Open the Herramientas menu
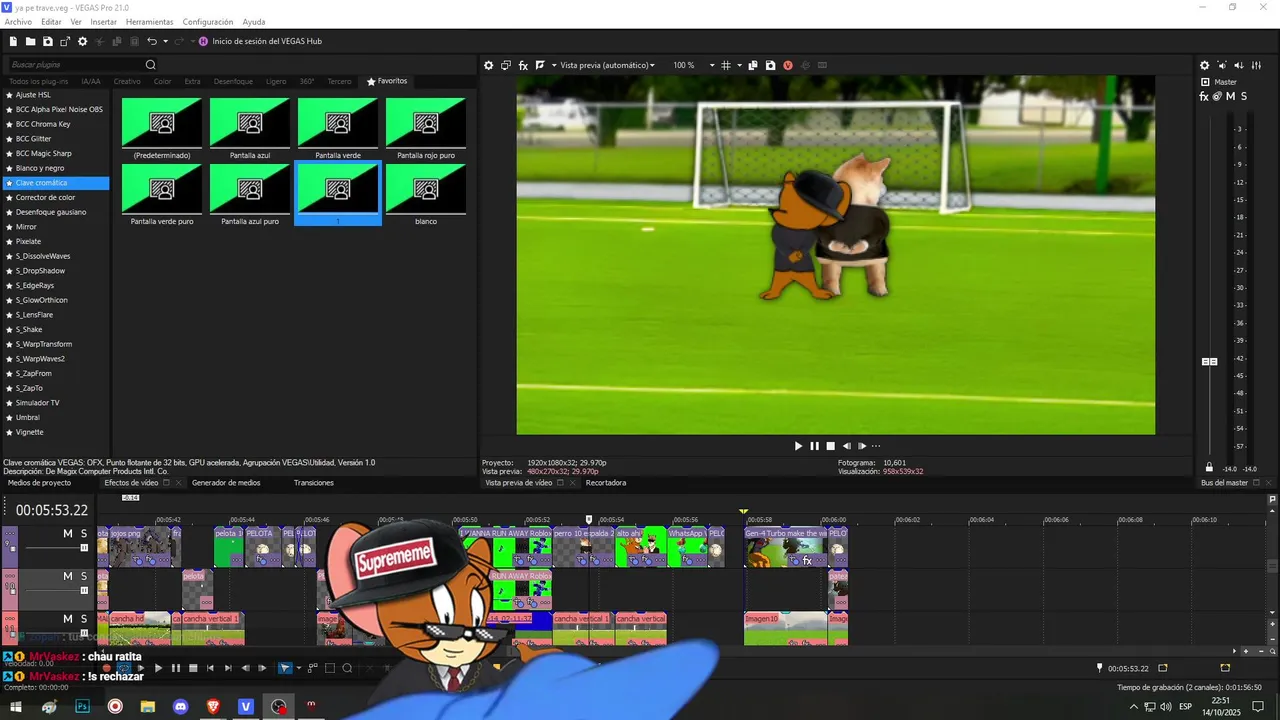The height and width of the screenshot is (720, 1280). point(149,22)
